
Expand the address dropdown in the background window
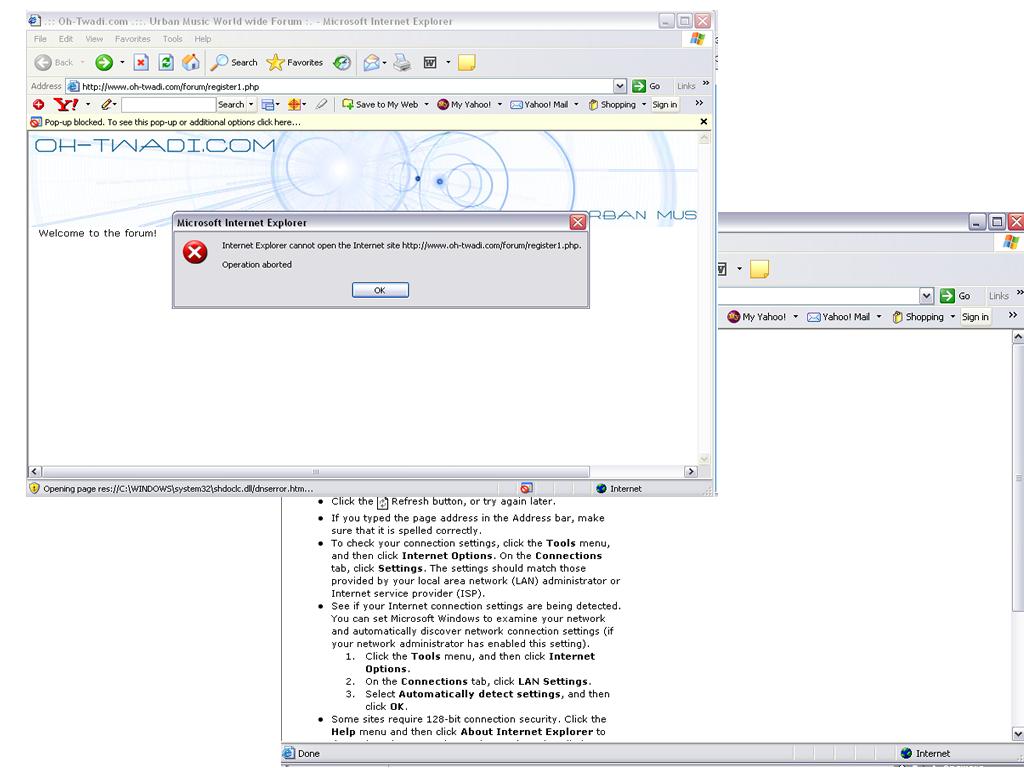(927, 296)
